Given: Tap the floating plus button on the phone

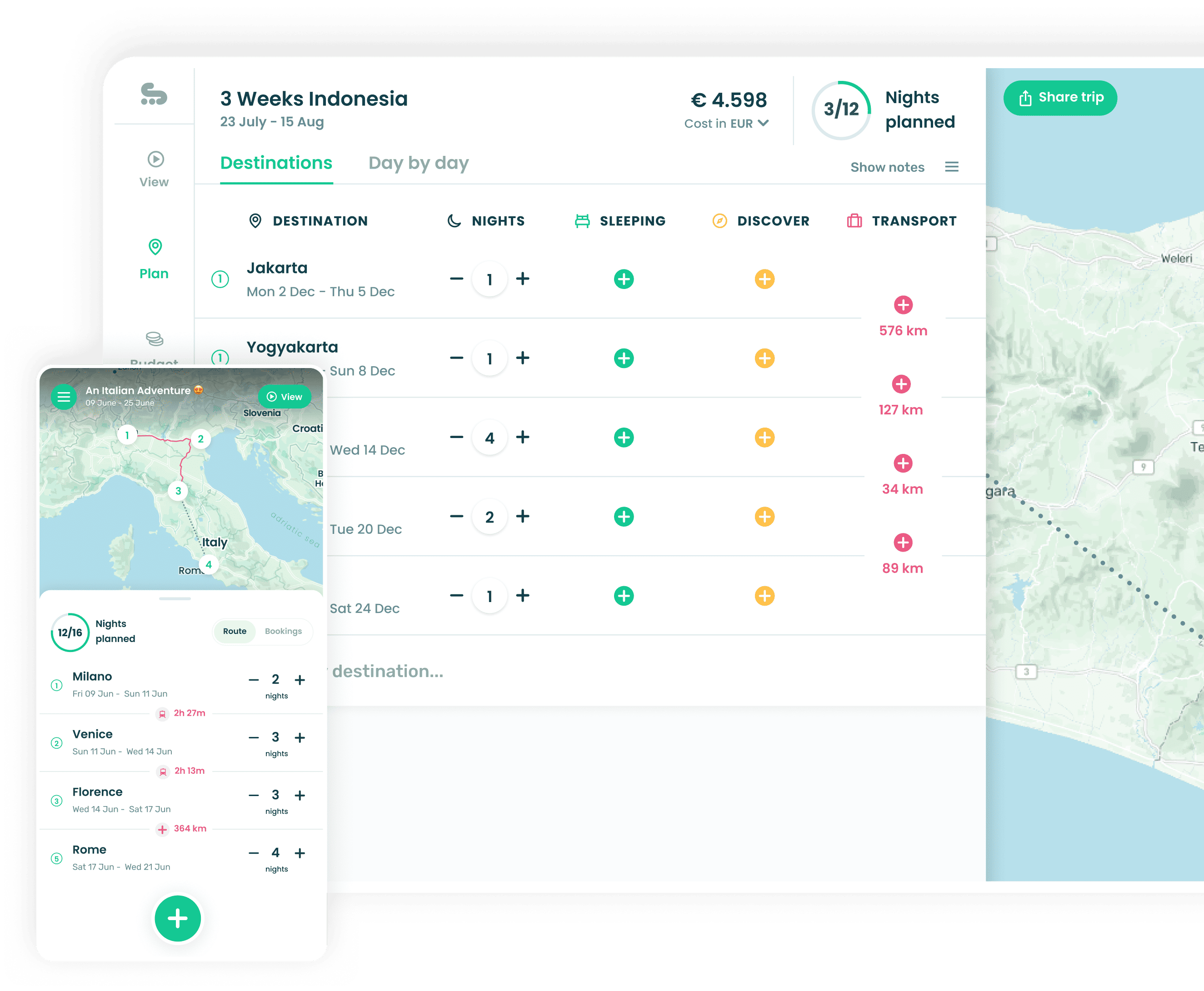Looking at the screenshot, I should click(177, 918).
